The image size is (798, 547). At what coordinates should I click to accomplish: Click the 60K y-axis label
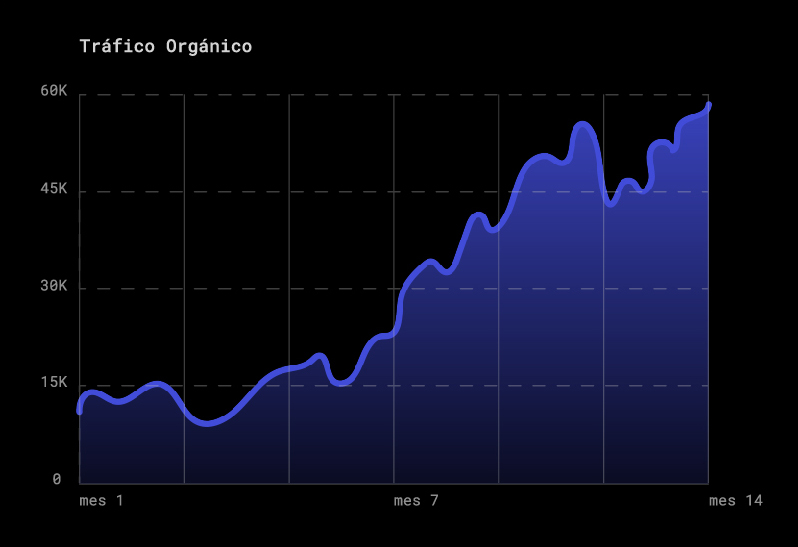point(53,91)
